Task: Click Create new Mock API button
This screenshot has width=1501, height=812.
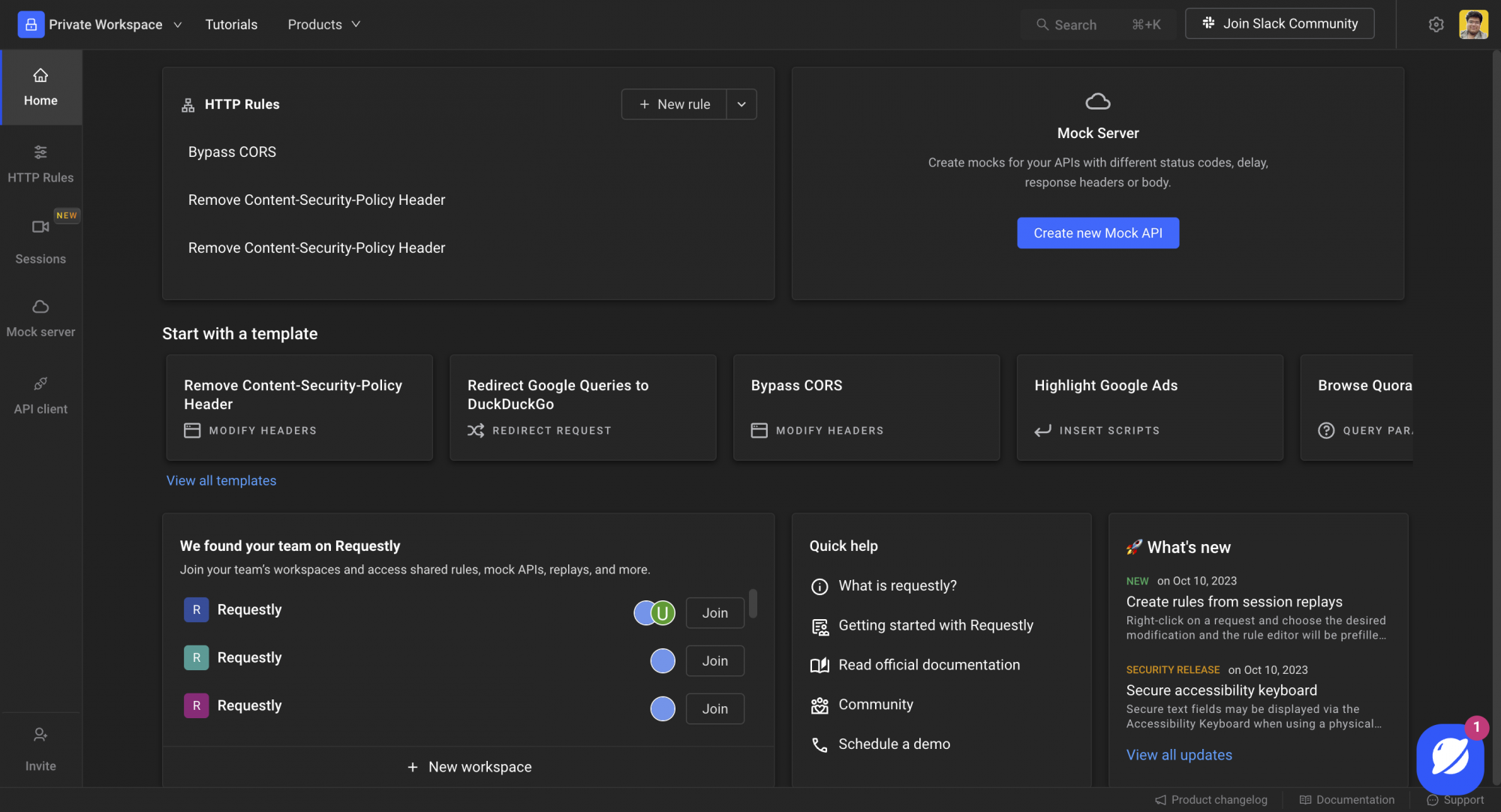Action: pos(1097,233)
